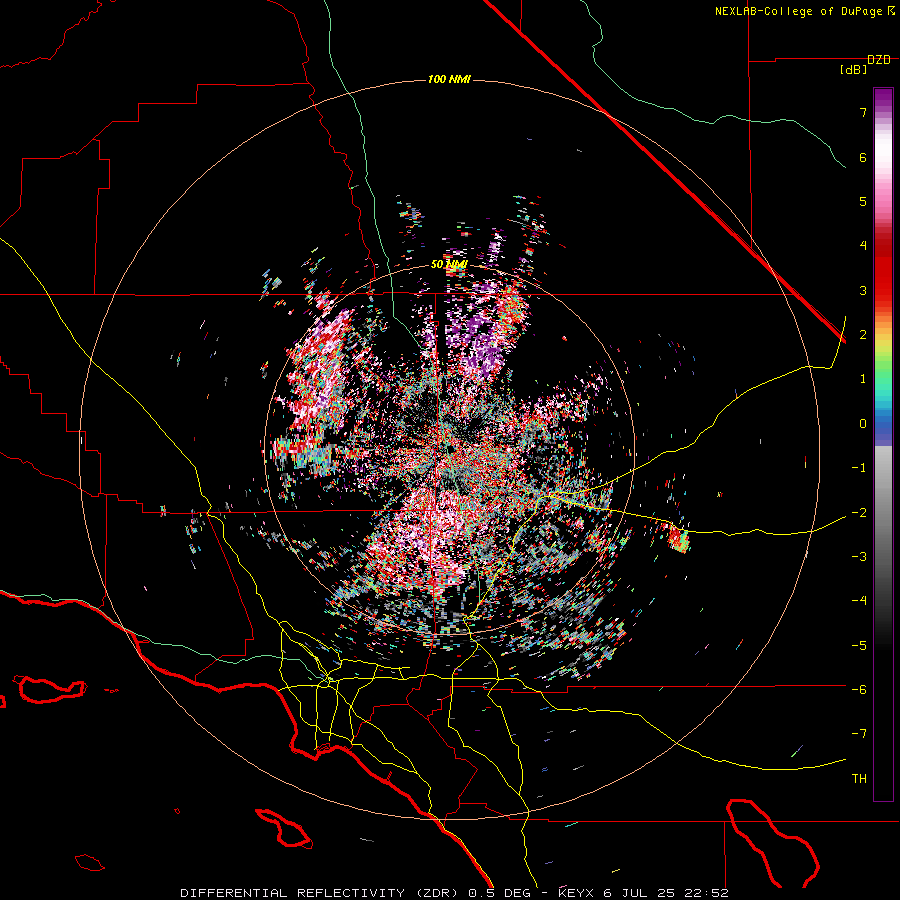Click the scale value -6 label

pyautogui.click(x=859, y=689)
